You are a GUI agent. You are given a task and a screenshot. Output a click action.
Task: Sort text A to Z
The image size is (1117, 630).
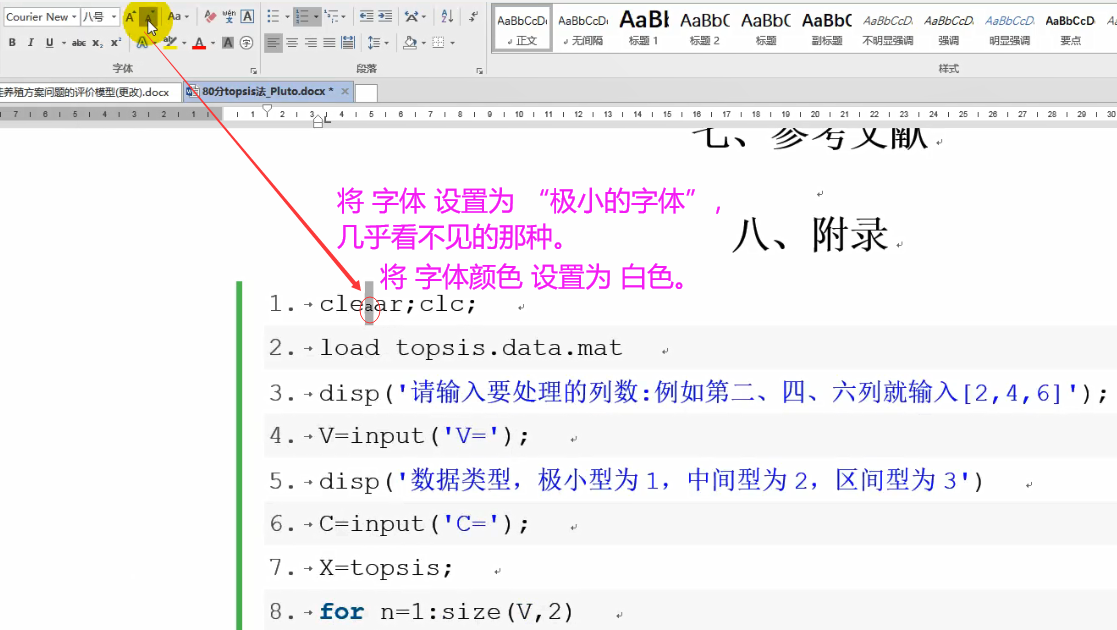[x=447, y=16]
